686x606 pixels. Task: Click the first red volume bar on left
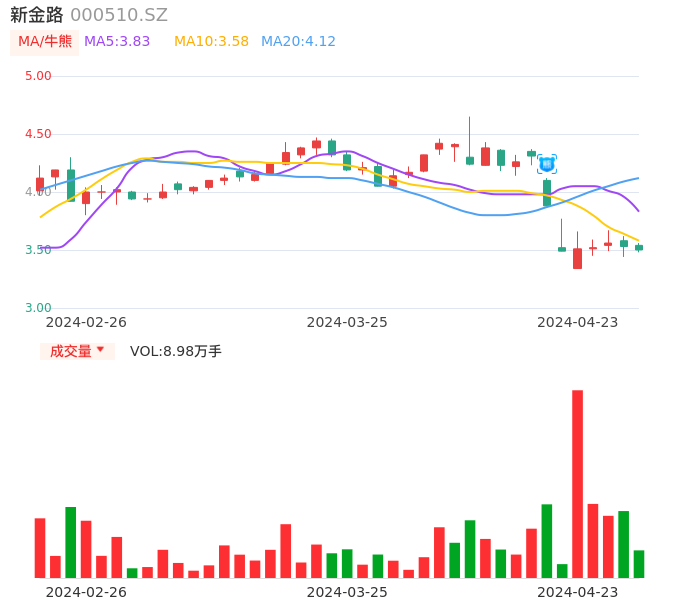[40, 548]
